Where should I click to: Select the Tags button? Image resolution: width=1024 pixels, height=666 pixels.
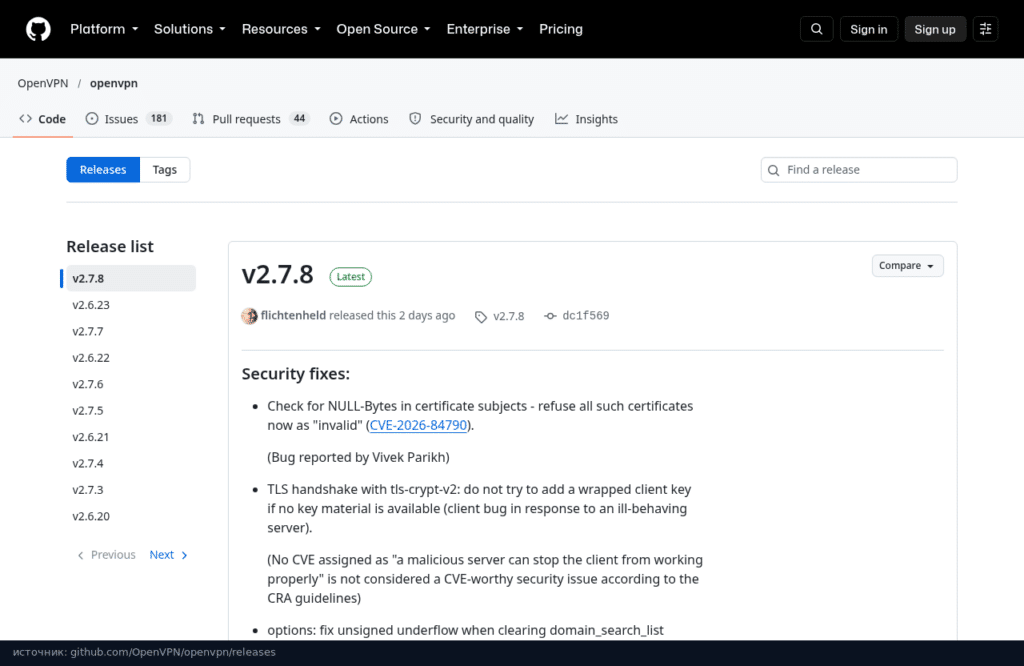(165, 170)
